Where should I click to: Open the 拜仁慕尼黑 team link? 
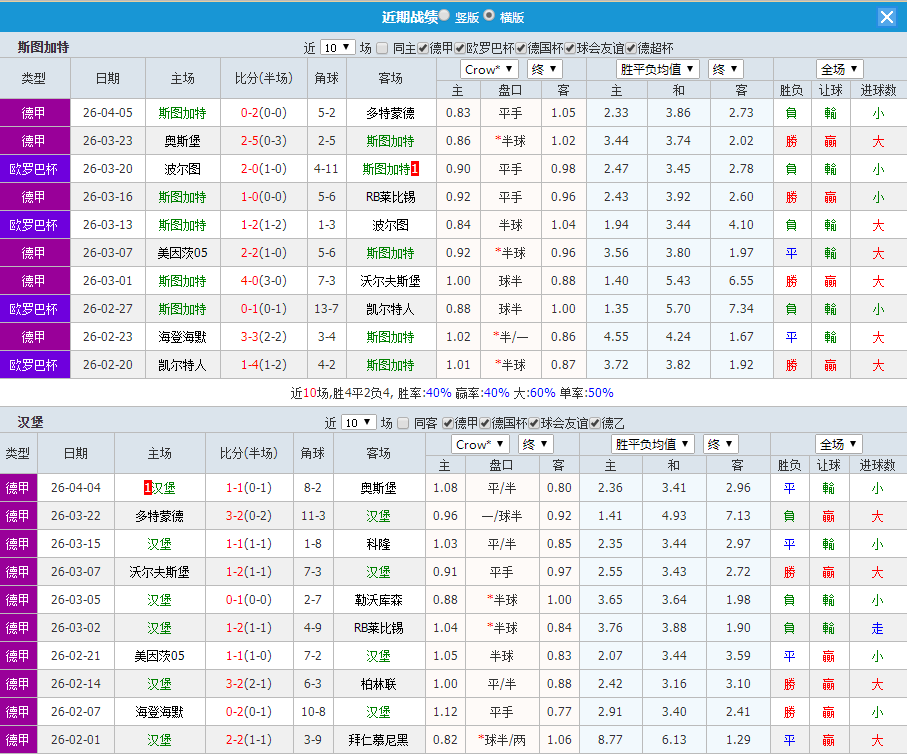tap(379, 740)
